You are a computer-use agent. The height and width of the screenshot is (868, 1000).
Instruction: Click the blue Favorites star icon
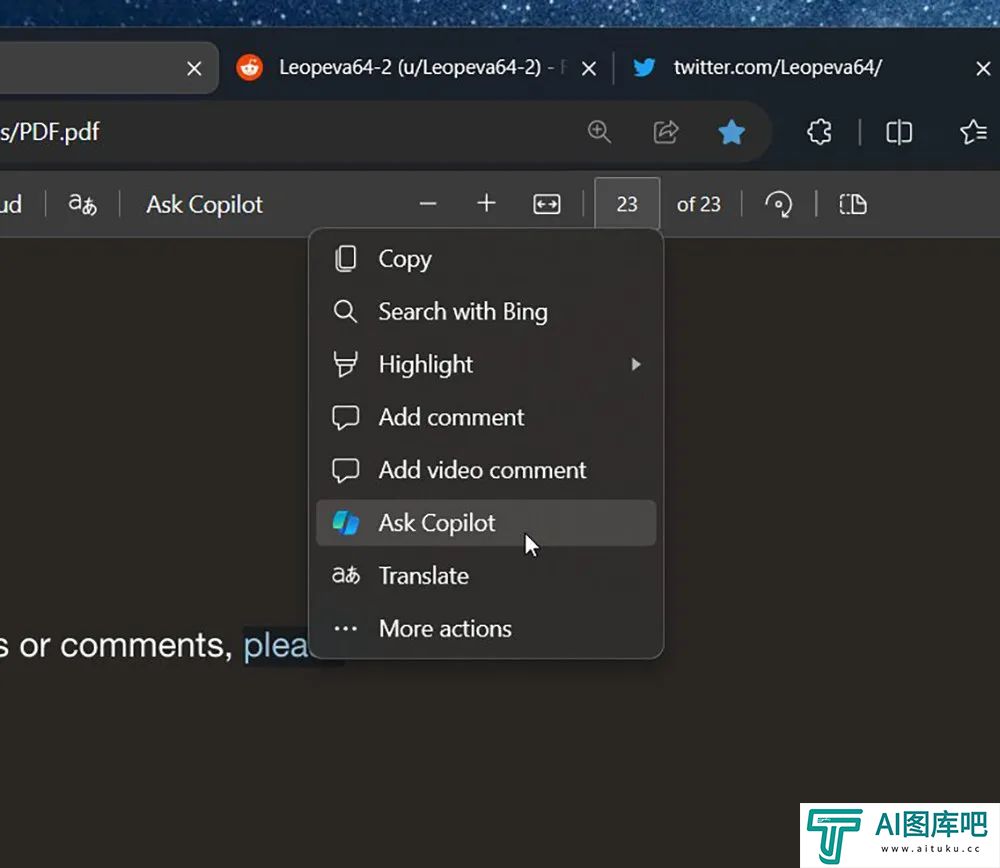(x=731, y=132)
